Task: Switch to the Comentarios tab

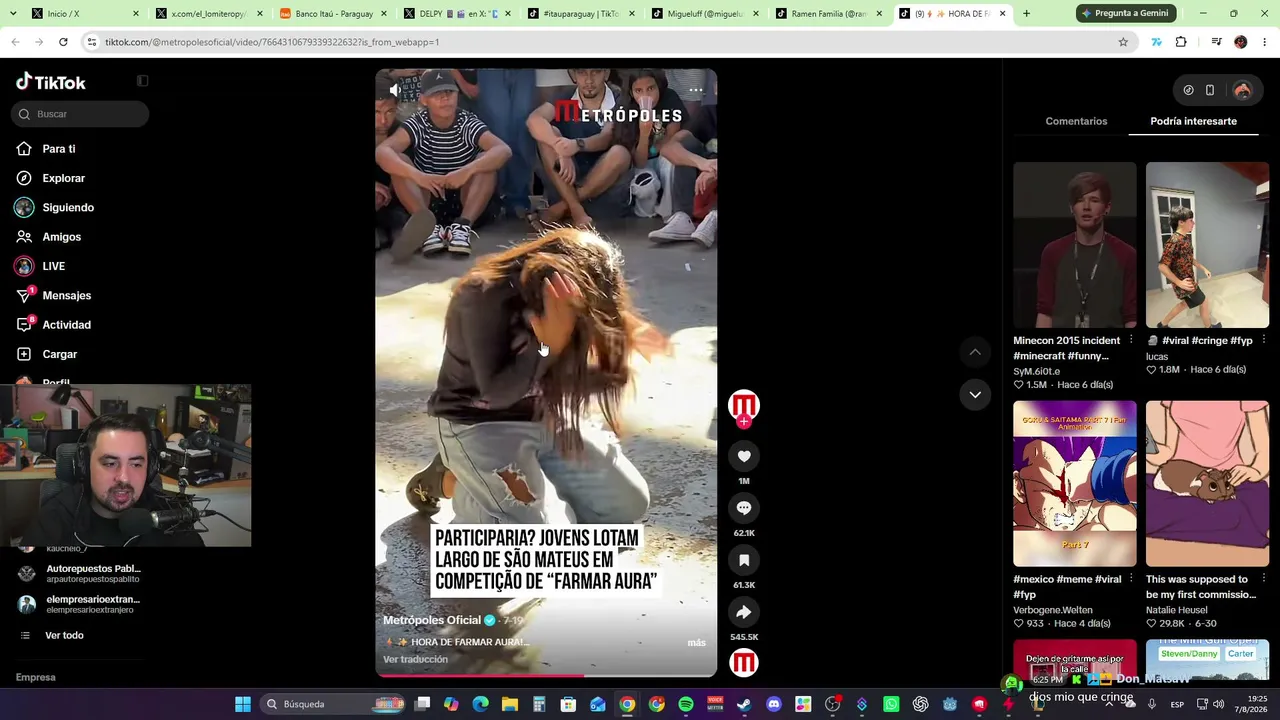Action: click(1076, 121)
